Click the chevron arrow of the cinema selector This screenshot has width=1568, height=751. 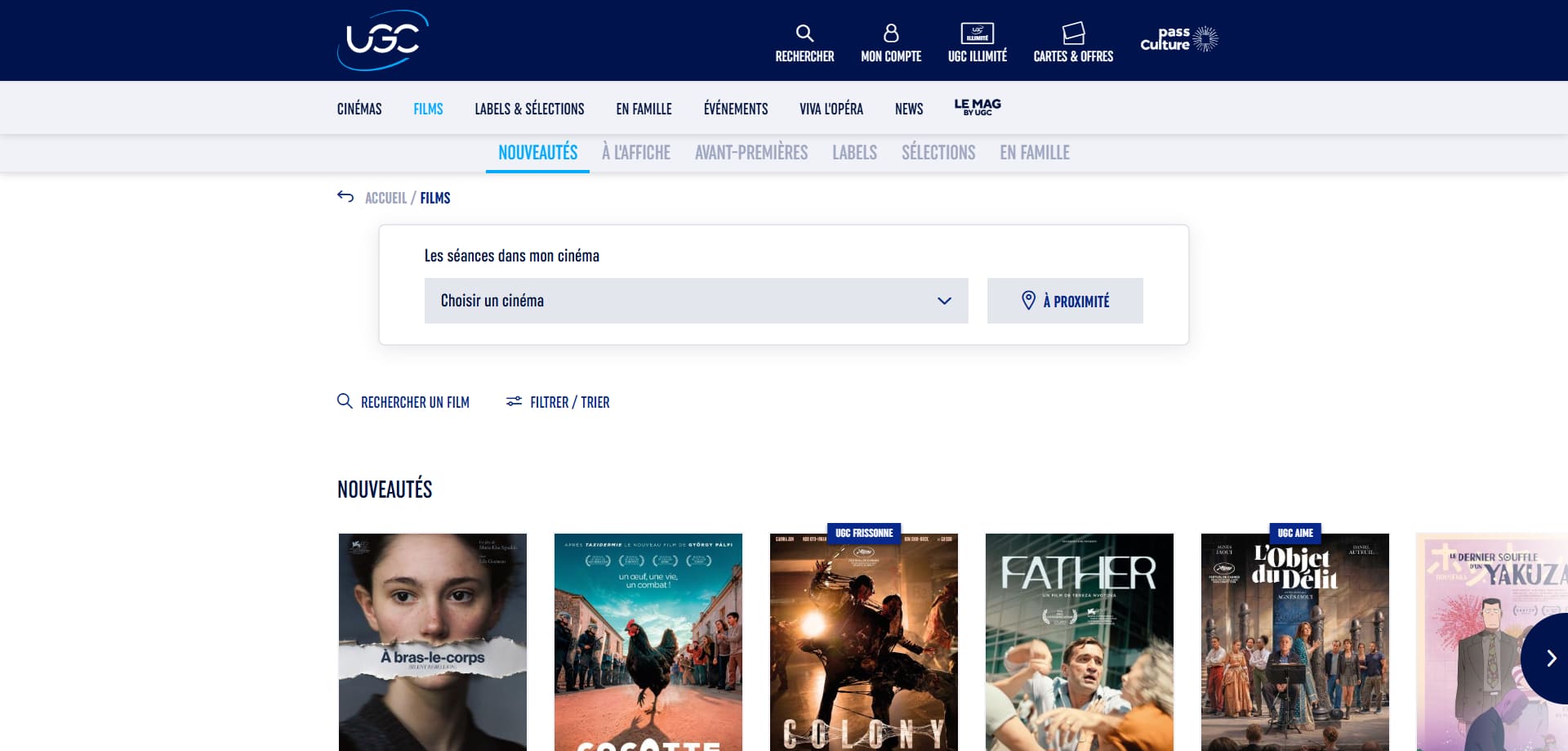pyautogui.click(x=945, y=301)
